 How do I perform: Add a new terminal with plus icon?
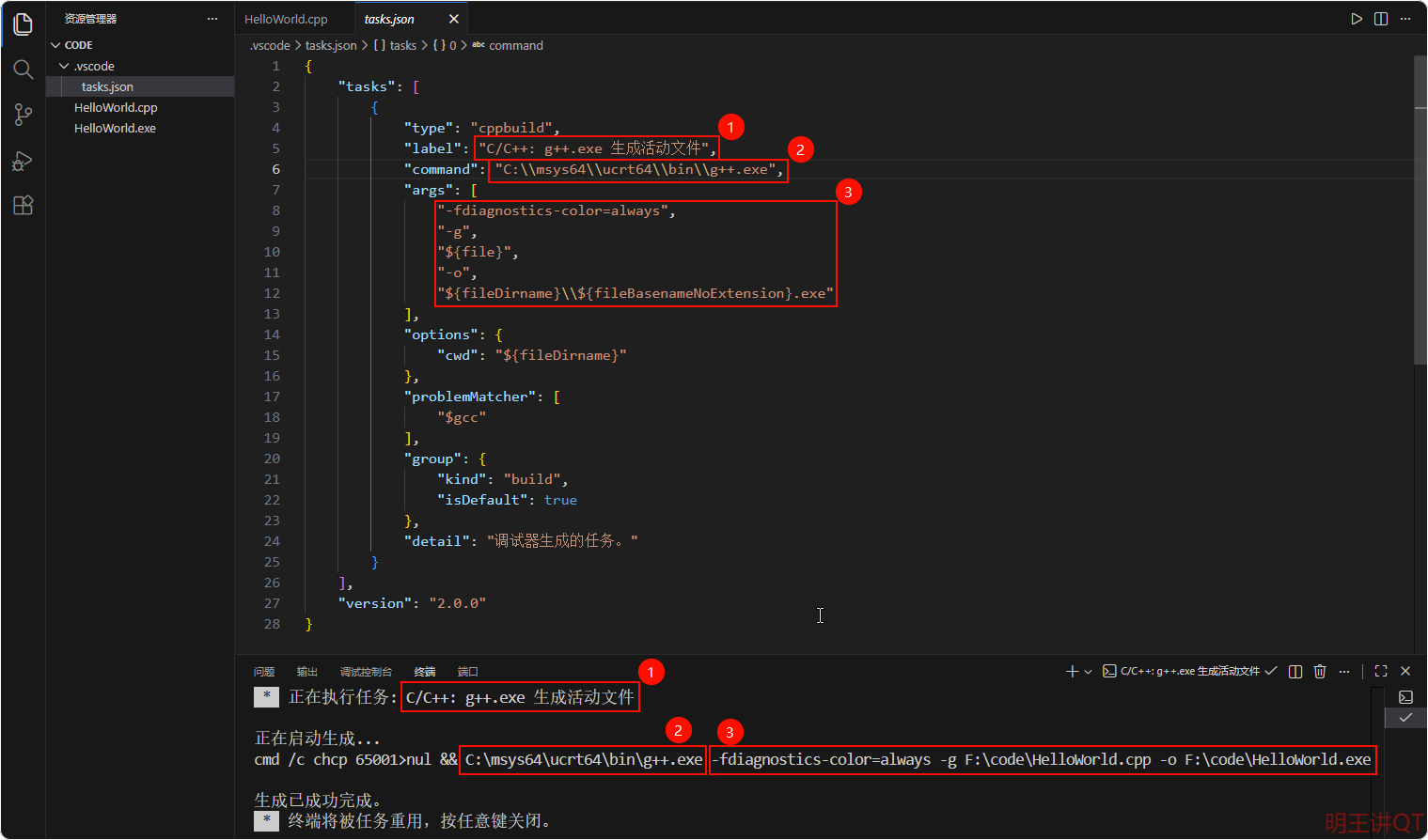tap(1072, 671)
